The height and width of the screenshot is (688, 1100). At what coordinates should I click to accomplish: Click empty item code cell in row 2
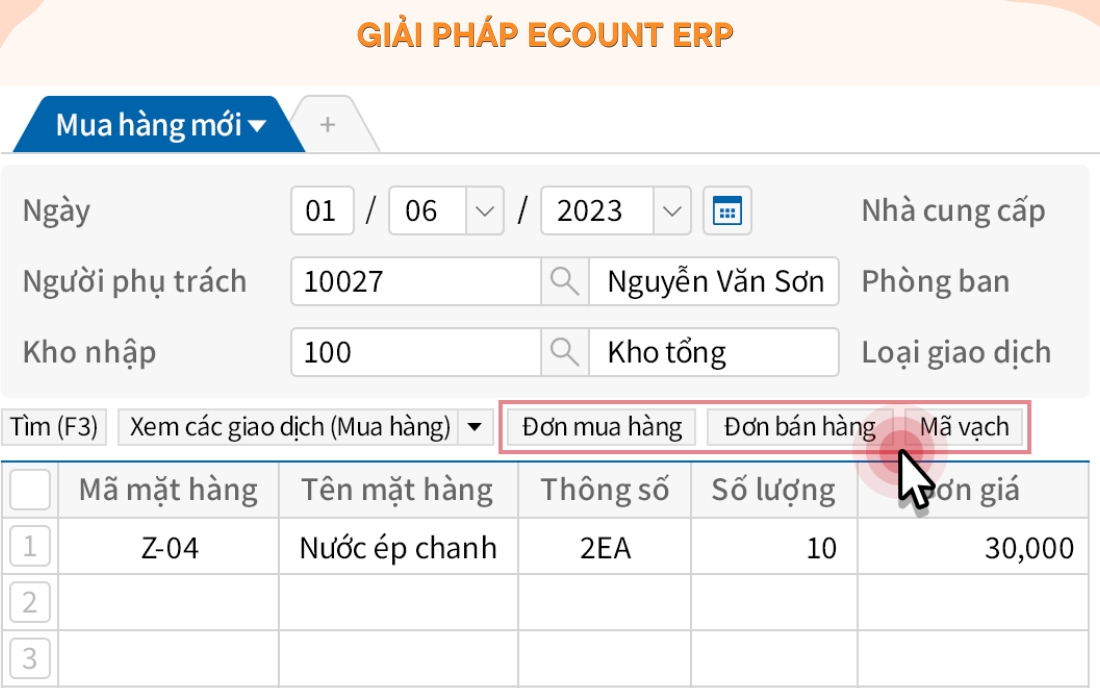tap(168, 602)
